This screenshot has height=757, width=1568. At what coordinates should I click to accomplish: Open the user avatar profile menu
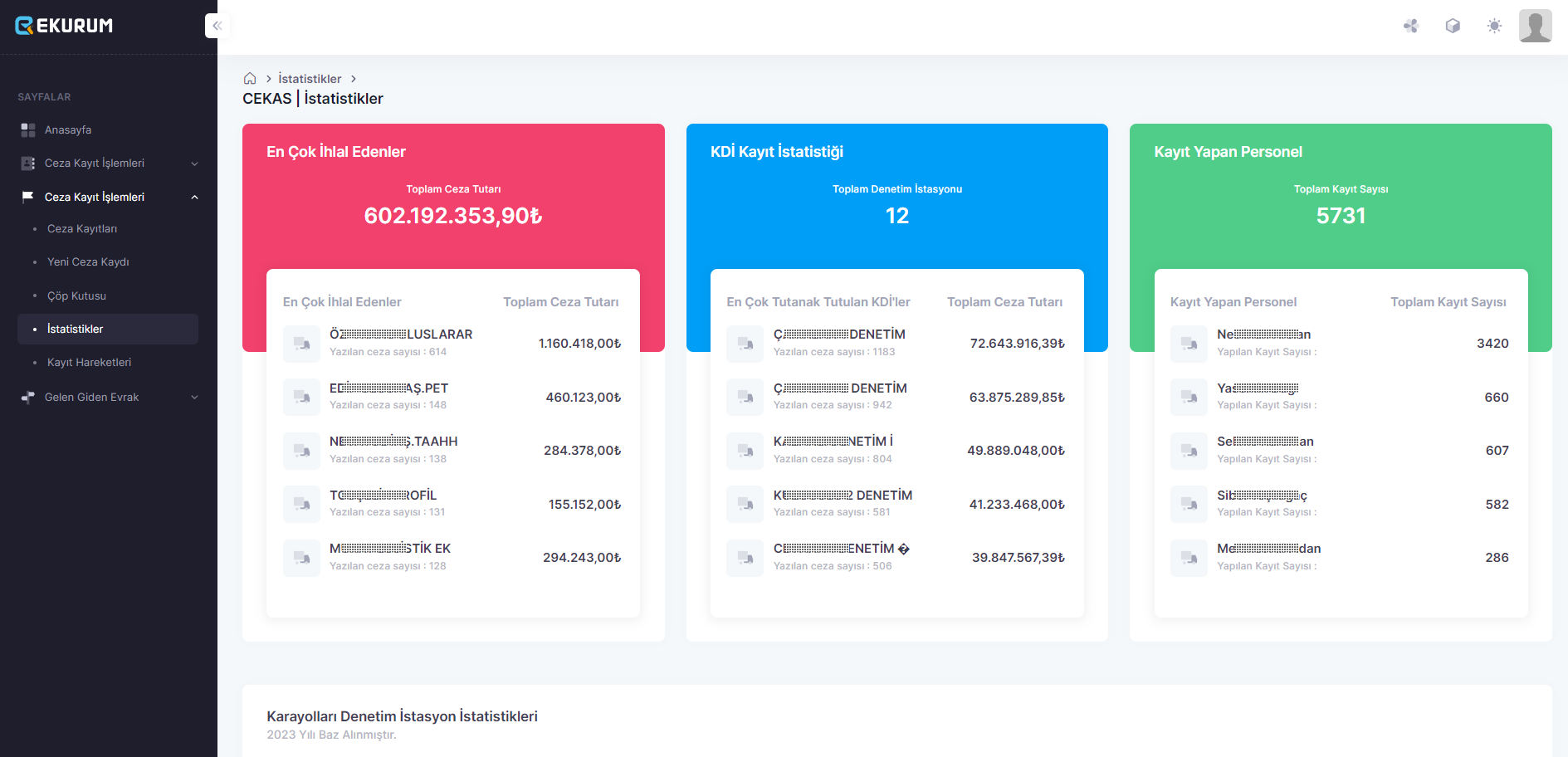coord(1535,26)
